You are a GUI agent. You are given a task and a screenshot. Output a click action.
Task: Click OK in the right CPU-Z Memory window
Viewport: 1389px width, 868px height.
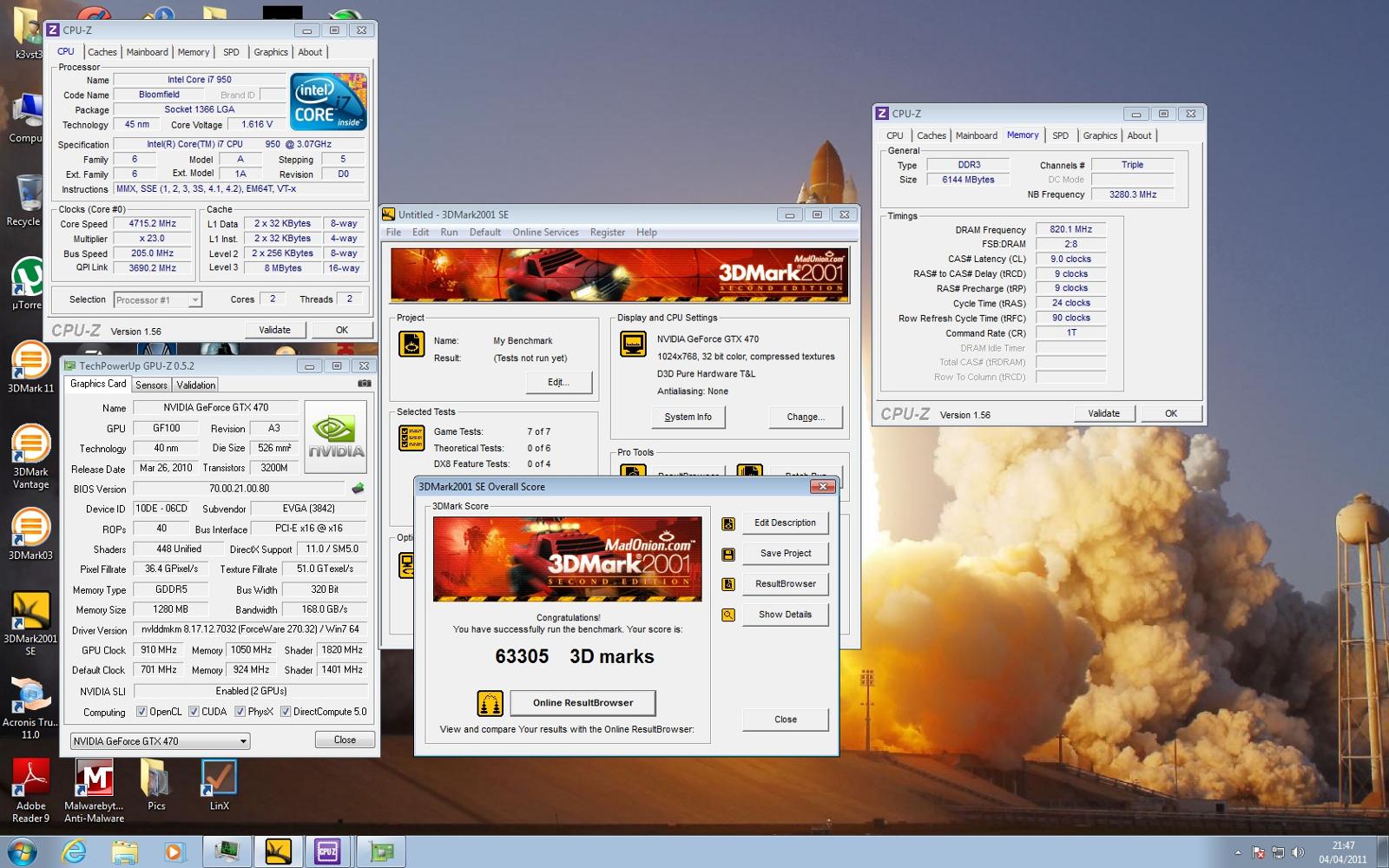tap(1171, 414)
